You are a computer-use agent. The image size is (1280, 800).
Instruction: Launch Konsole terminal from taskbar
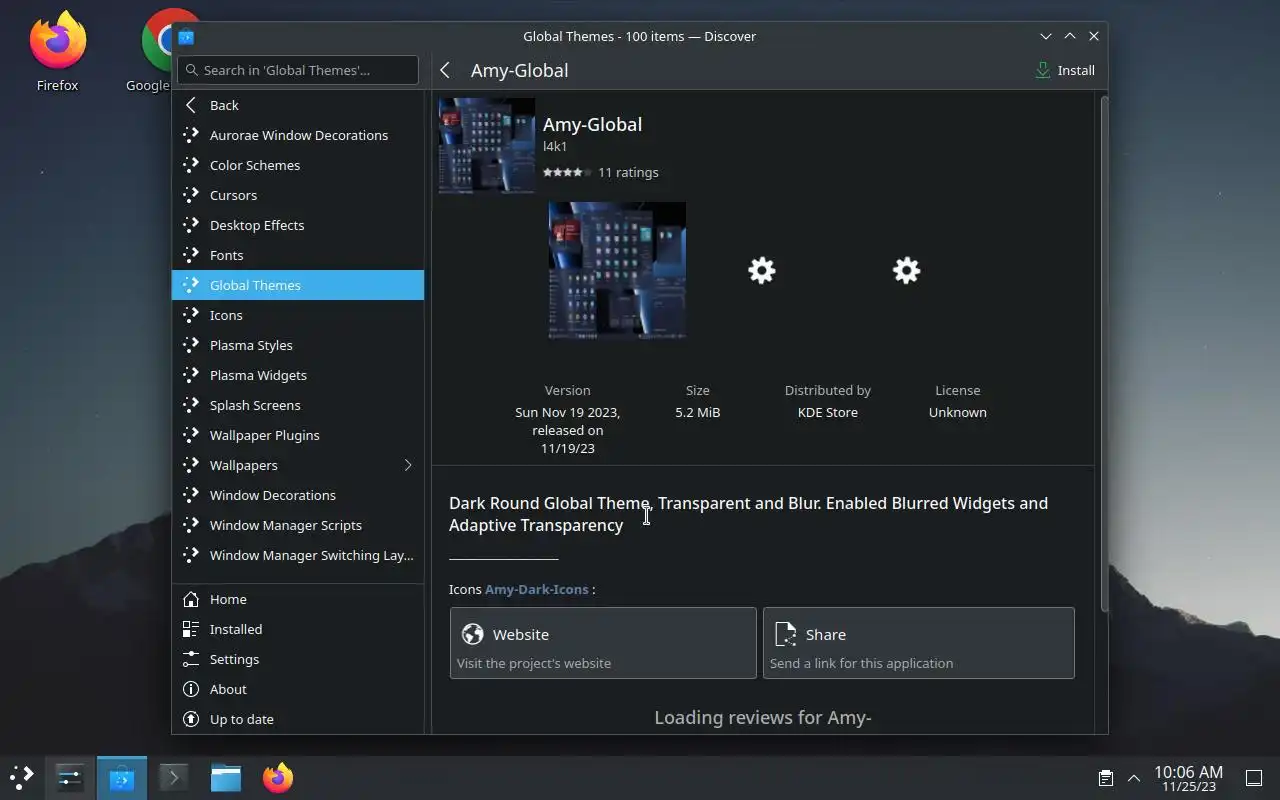(174, 777)
